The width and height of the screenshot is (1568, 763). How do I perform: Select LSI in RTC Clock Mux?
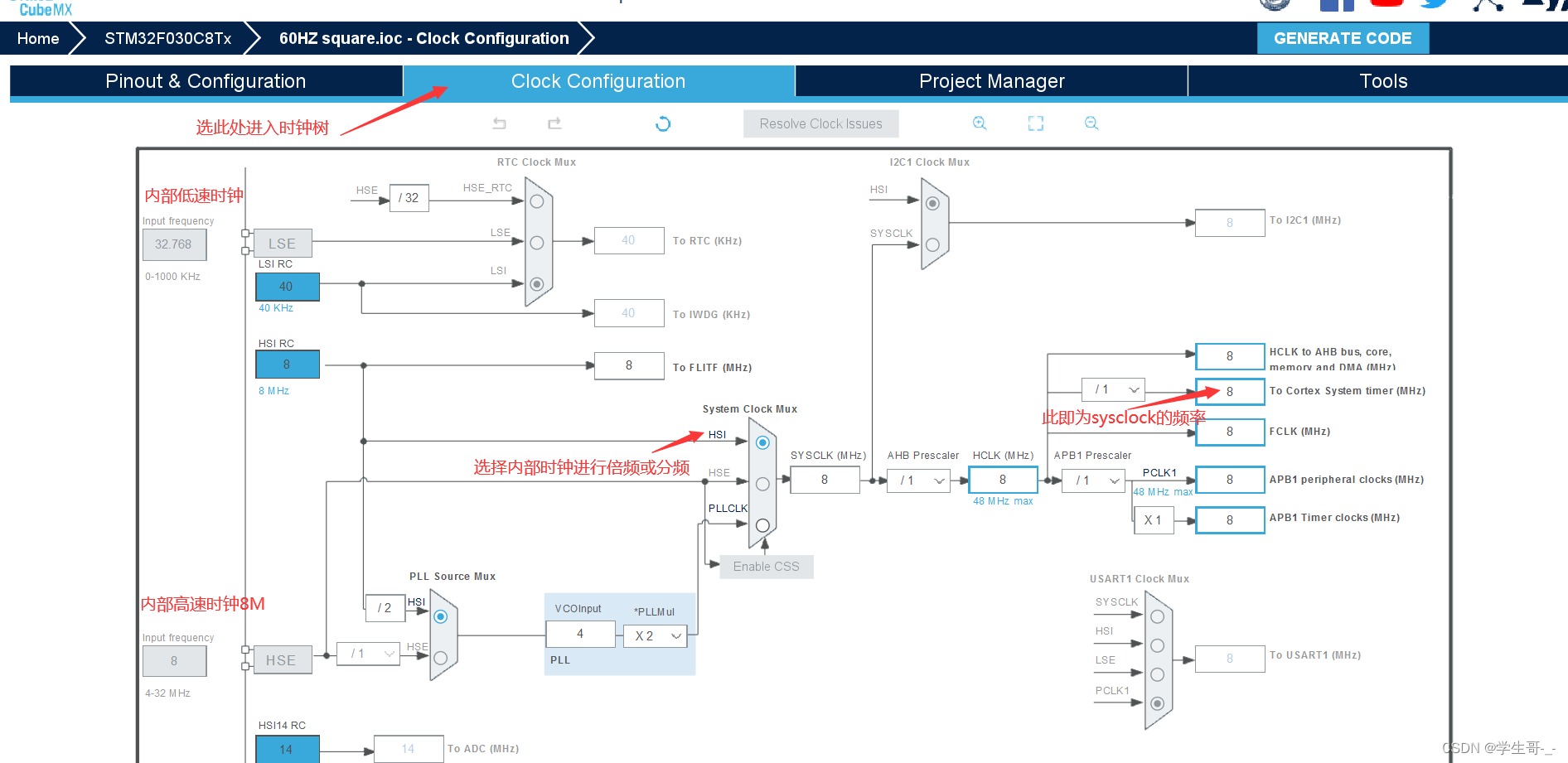coord(537,284)
